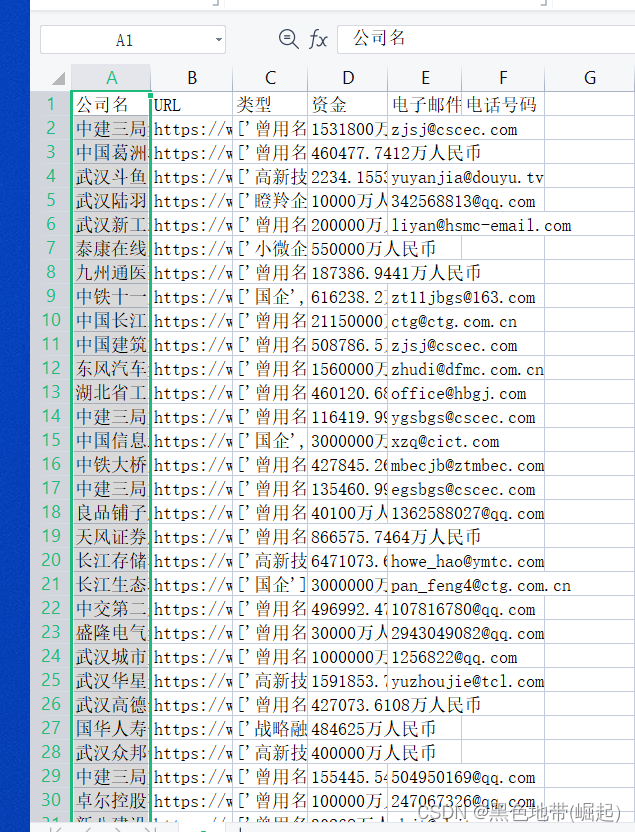Click the 电话号码 header cell
The height and width of the screenshot is (832, 635).
pos(503,105)
